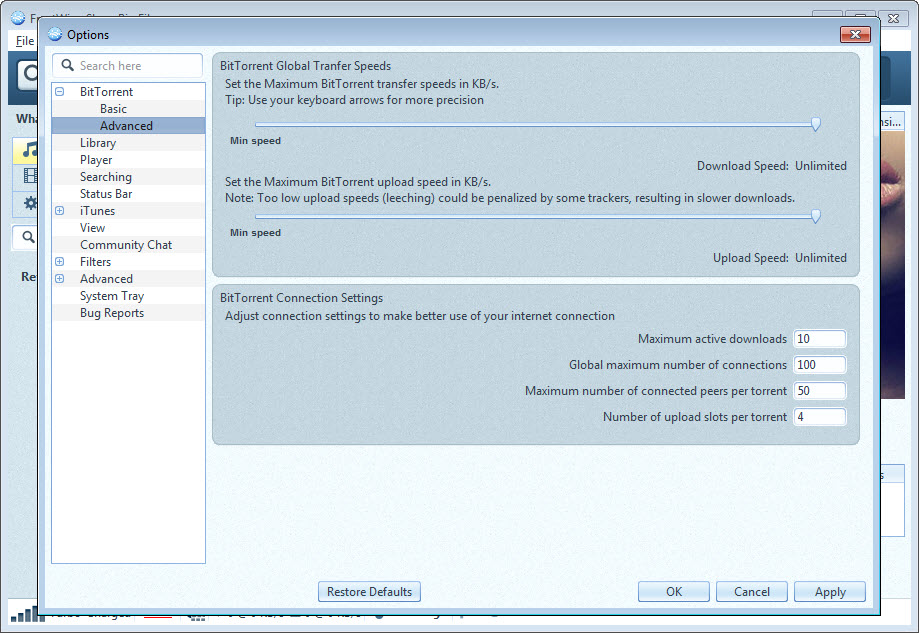Open the Searching options page
Image resolution: width=919 pixels, height=633 pixels.
pyautogui.click(x=105, y=177)
